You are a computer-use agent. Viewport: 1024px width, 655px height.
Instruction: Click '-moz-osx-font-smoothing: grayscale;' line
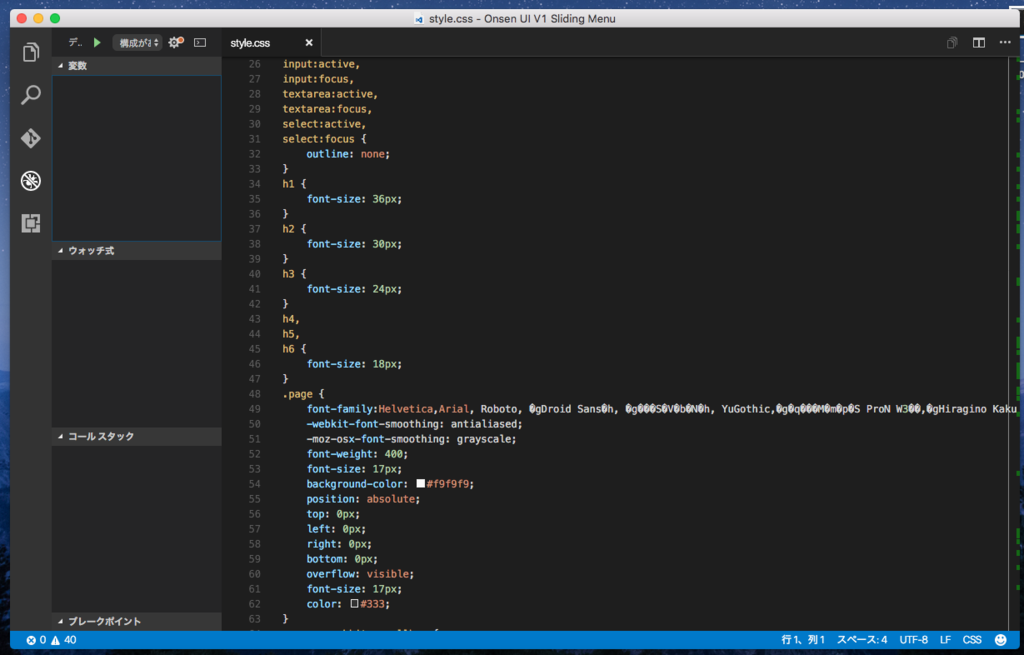(411, 439)
